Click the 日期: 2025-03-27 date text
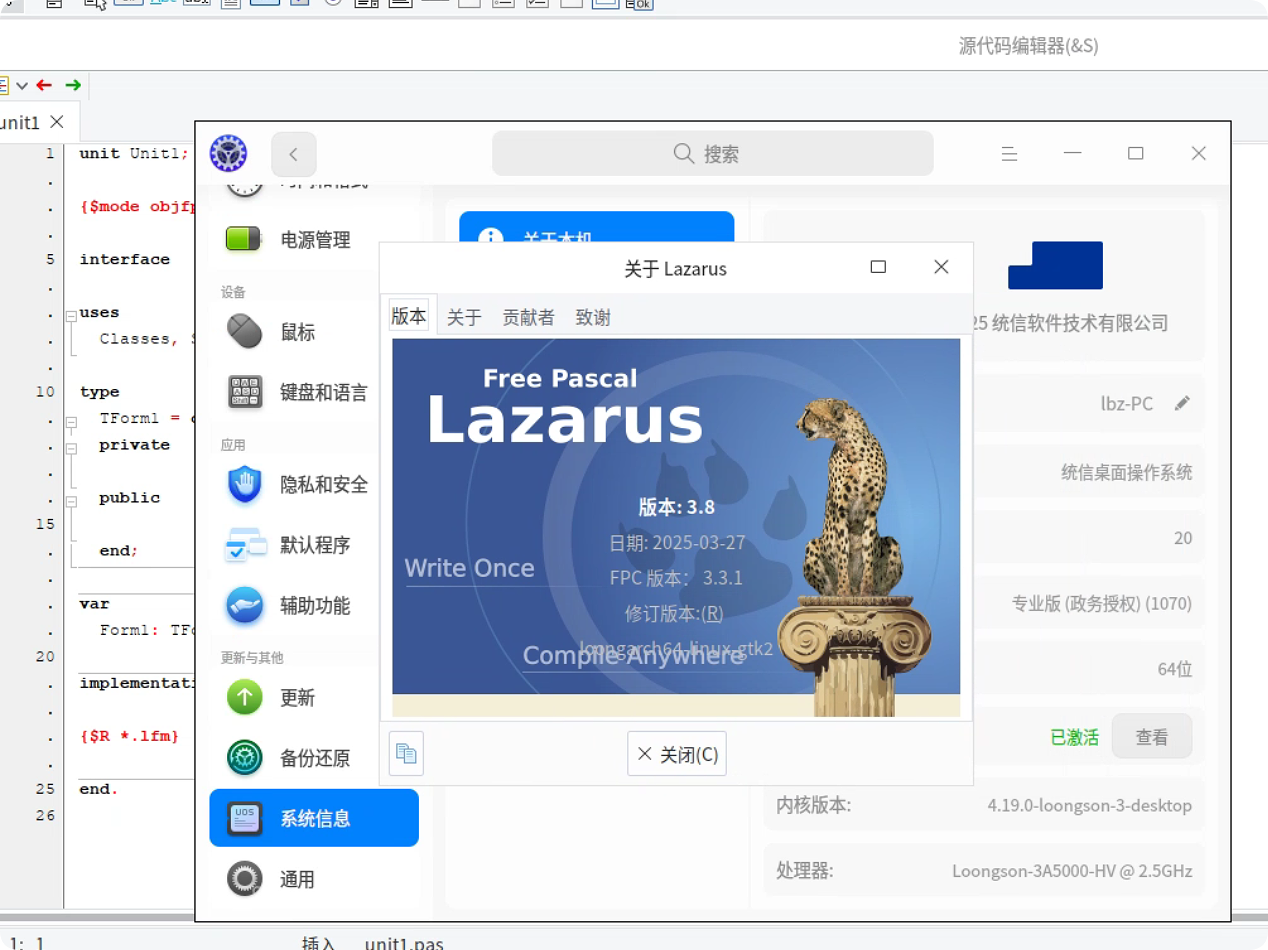The height and width of the screenshot is (950, 1268). point(677,543)
